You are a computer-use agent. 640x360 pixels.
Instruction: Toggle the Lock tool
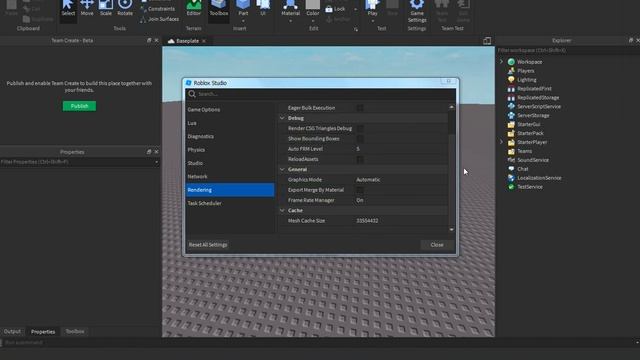pyautogui.click(x=335, y=9)
